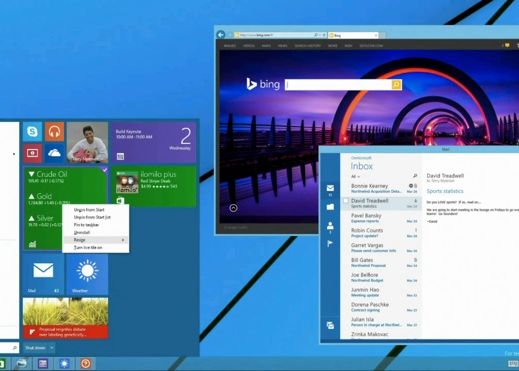Open the Mail envelope tile

43,274
